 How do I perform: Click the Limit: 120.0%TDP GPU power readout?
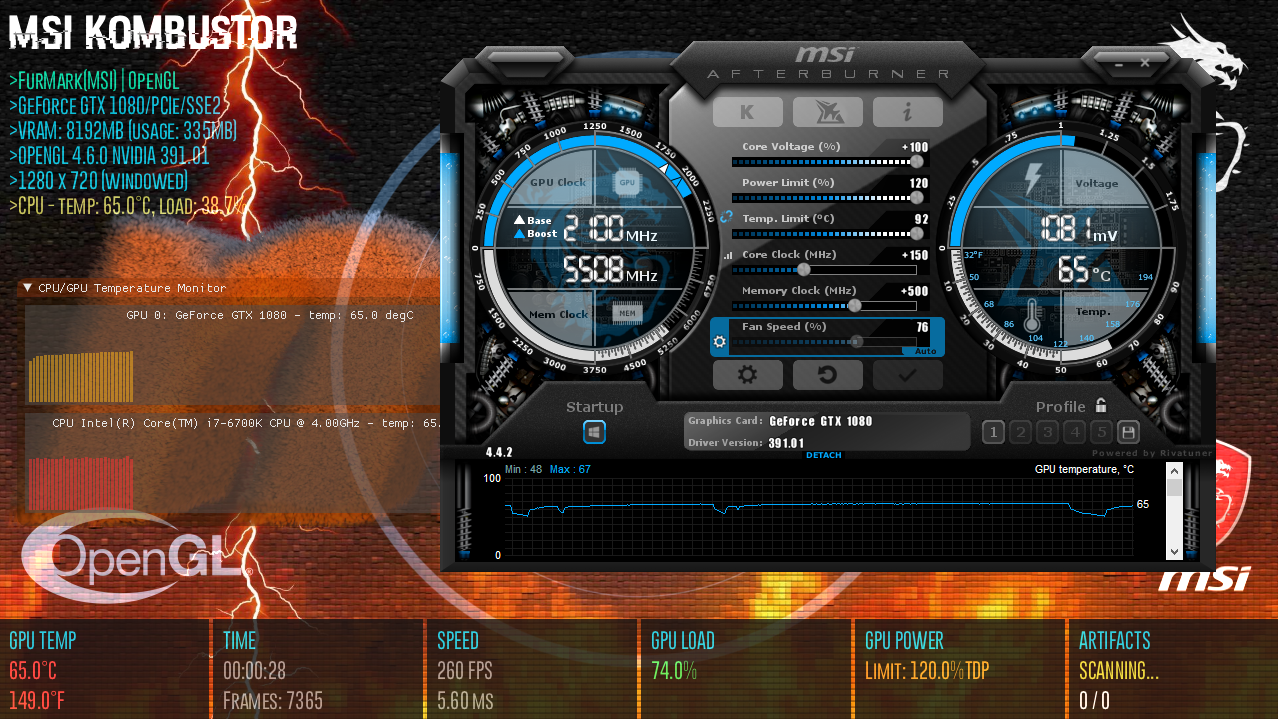[927, 670]
